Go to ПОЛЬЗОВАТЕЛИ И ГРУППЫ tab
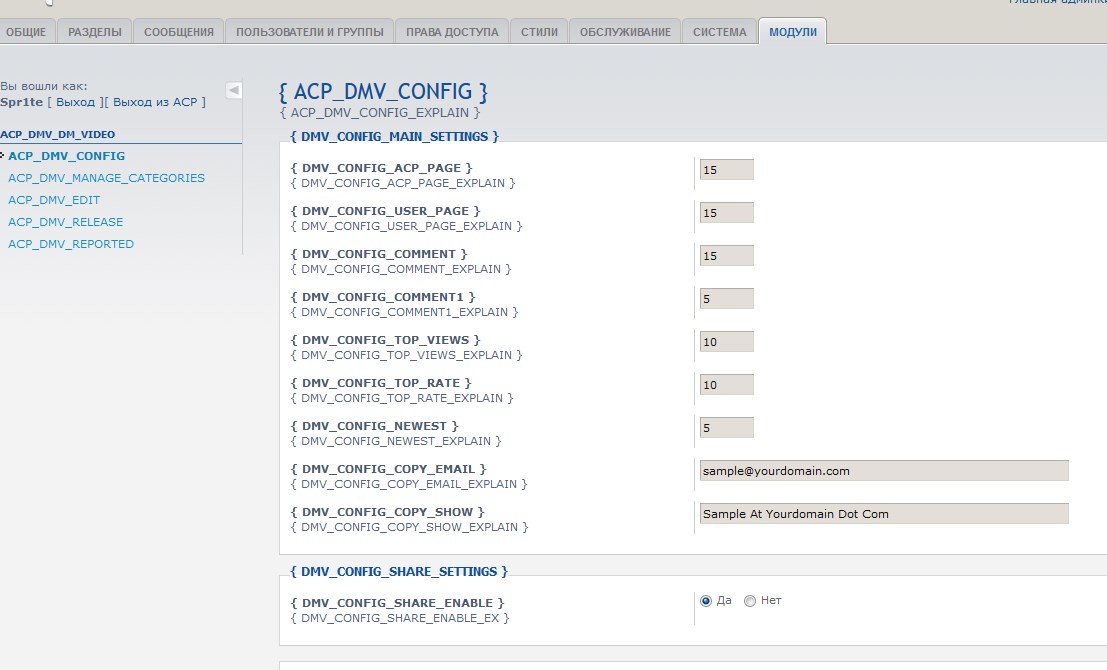The image size is (1107, 670). 309,32
